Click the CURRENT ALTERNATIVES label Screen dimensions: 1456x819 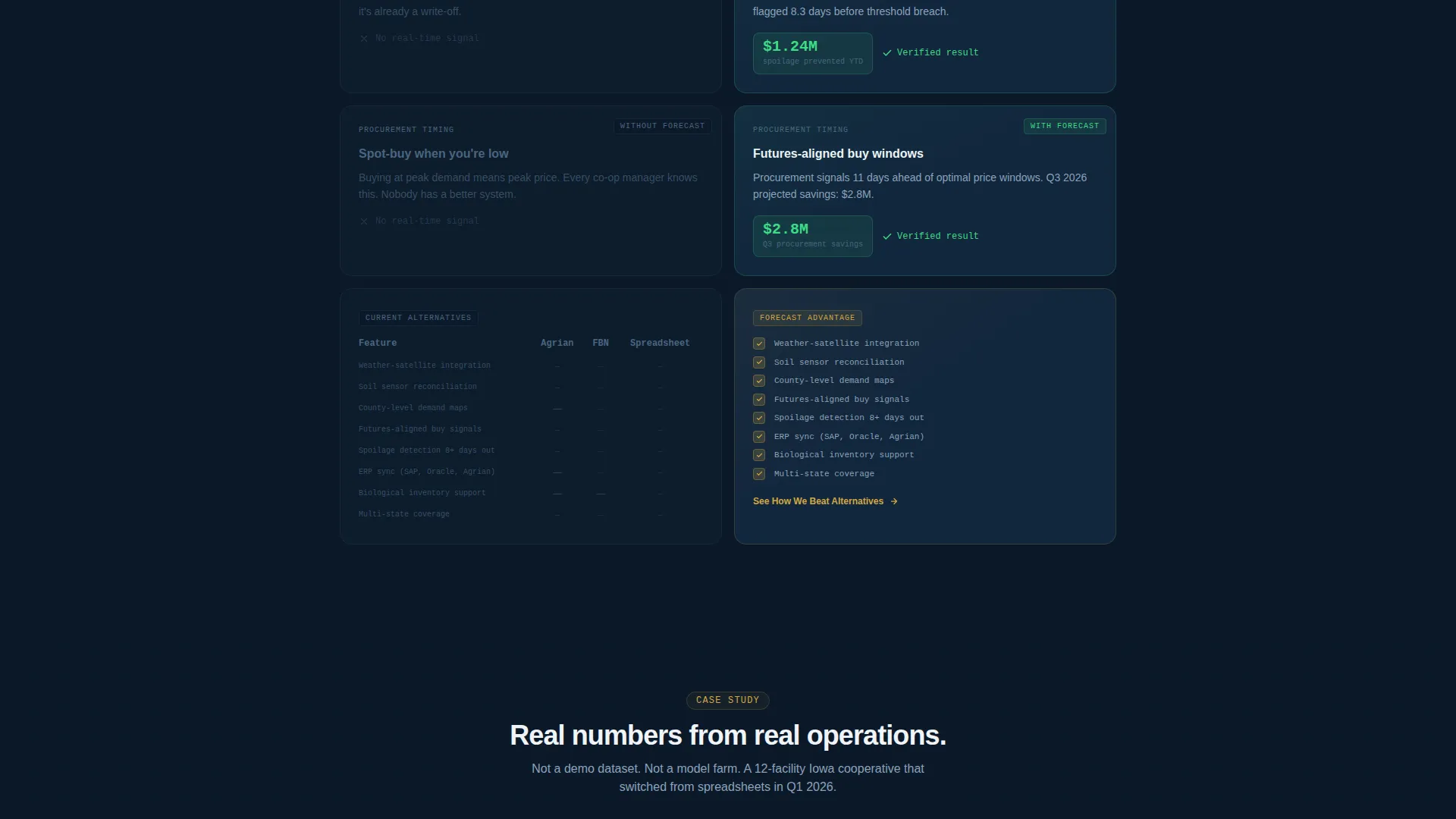pos(418,318)
